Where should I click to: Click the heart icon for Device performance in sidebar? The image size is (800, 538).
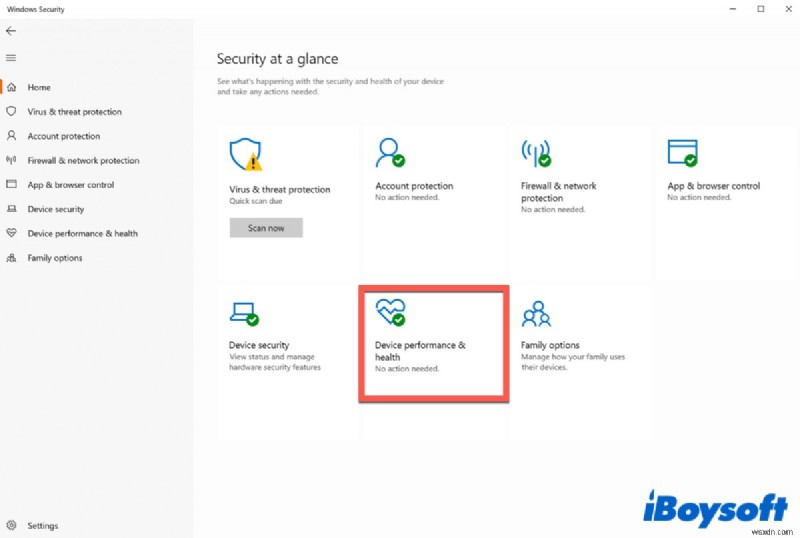click(x=11, y=233)
